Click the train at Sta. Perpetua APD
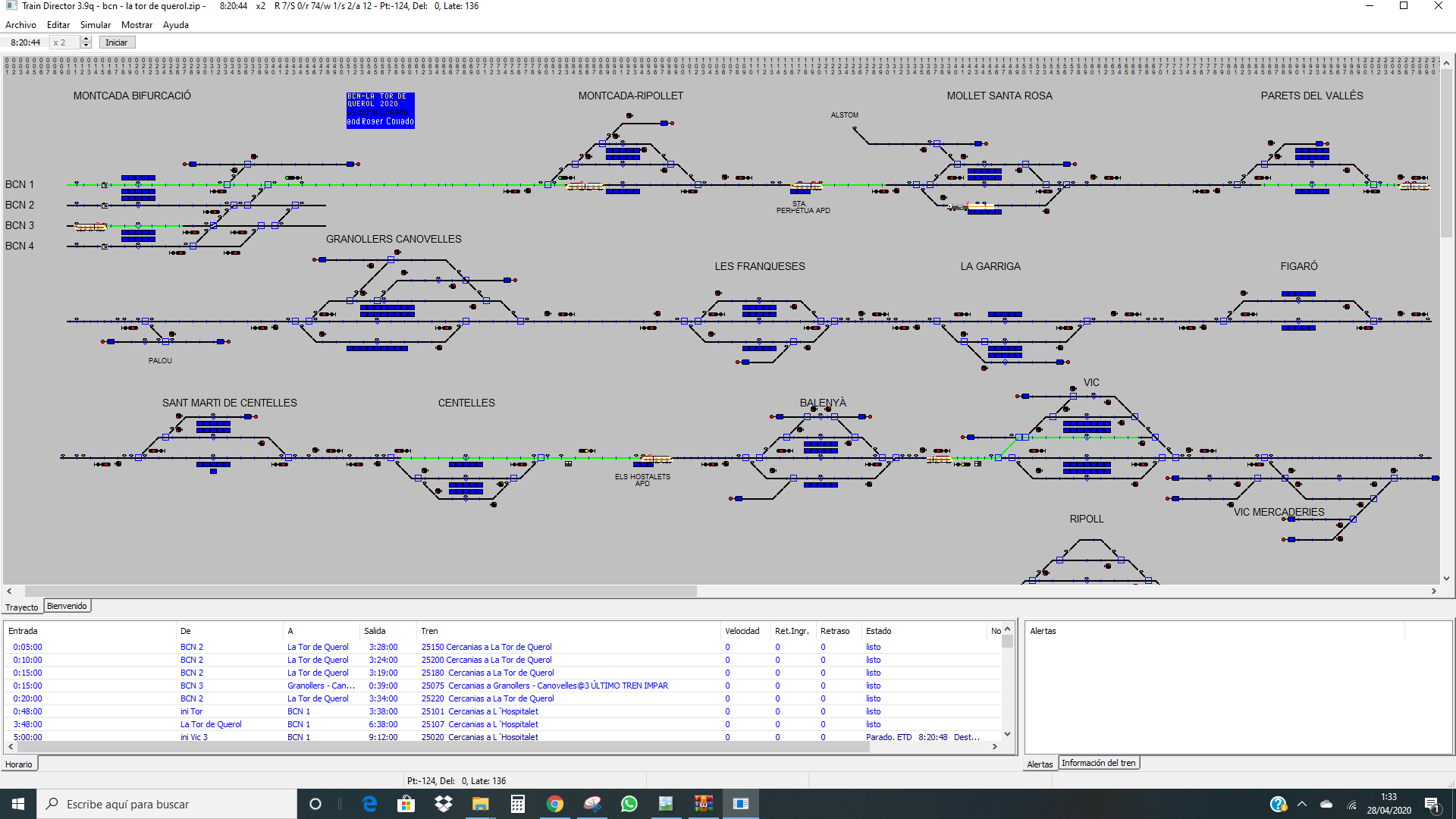This screenshot has width=1456, height=819. (805, 187)
